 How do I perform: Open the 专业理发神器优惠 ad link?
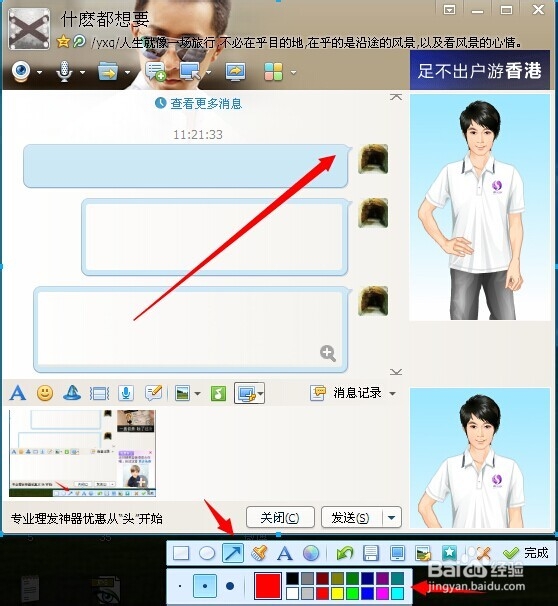(x=87, y=518)
